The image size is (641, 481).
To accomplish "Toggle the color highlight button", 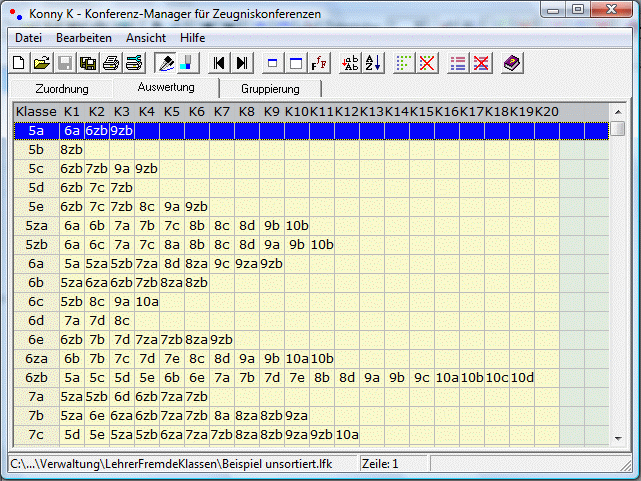I will (x=188, y=63).
